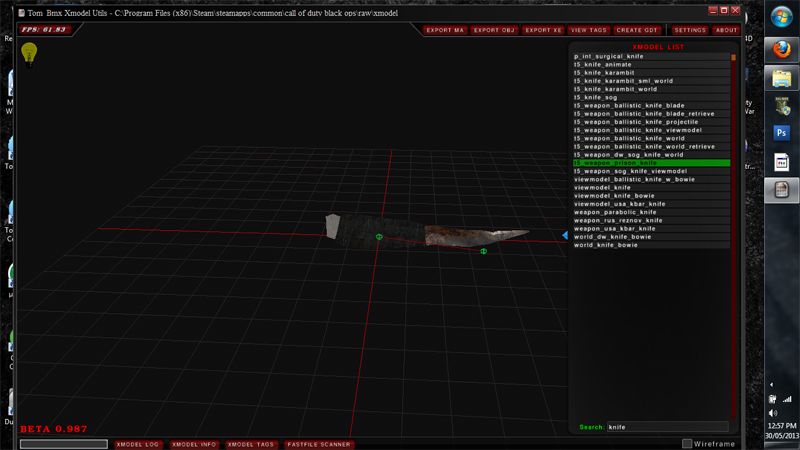Switch to XMODEL TAGS tab
The width and height of the screenshot is (800, 450).
pyautogui.click(x=251, y=444)
